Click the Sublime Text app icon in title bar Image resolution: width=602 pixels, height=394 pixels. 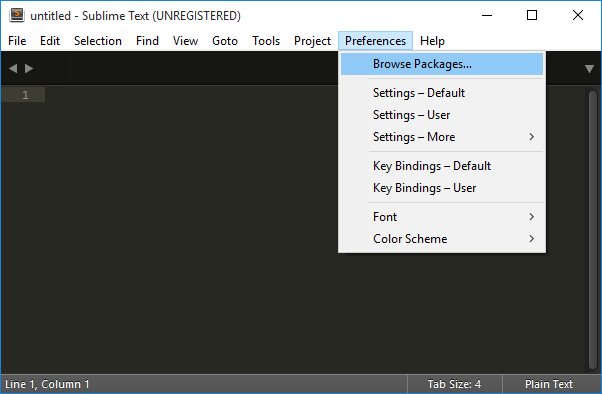(17, 15)
